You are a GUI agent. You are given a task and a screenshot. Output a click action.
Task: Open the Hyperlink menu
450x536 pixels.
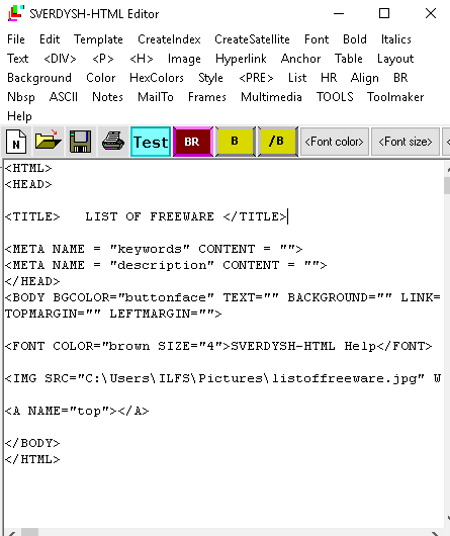[241, 58]
